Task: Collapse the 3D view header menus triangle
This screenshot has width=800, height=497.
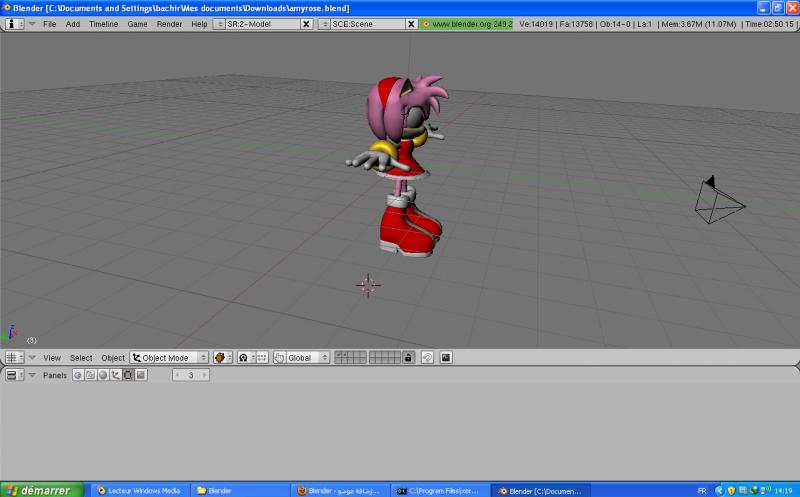Action: coord(32,358)
